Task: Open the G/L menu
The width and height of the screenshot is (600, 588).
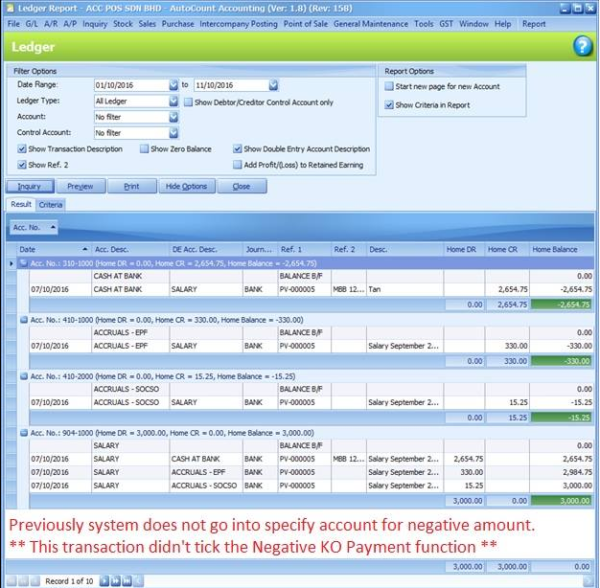Action: pos(31,24)
